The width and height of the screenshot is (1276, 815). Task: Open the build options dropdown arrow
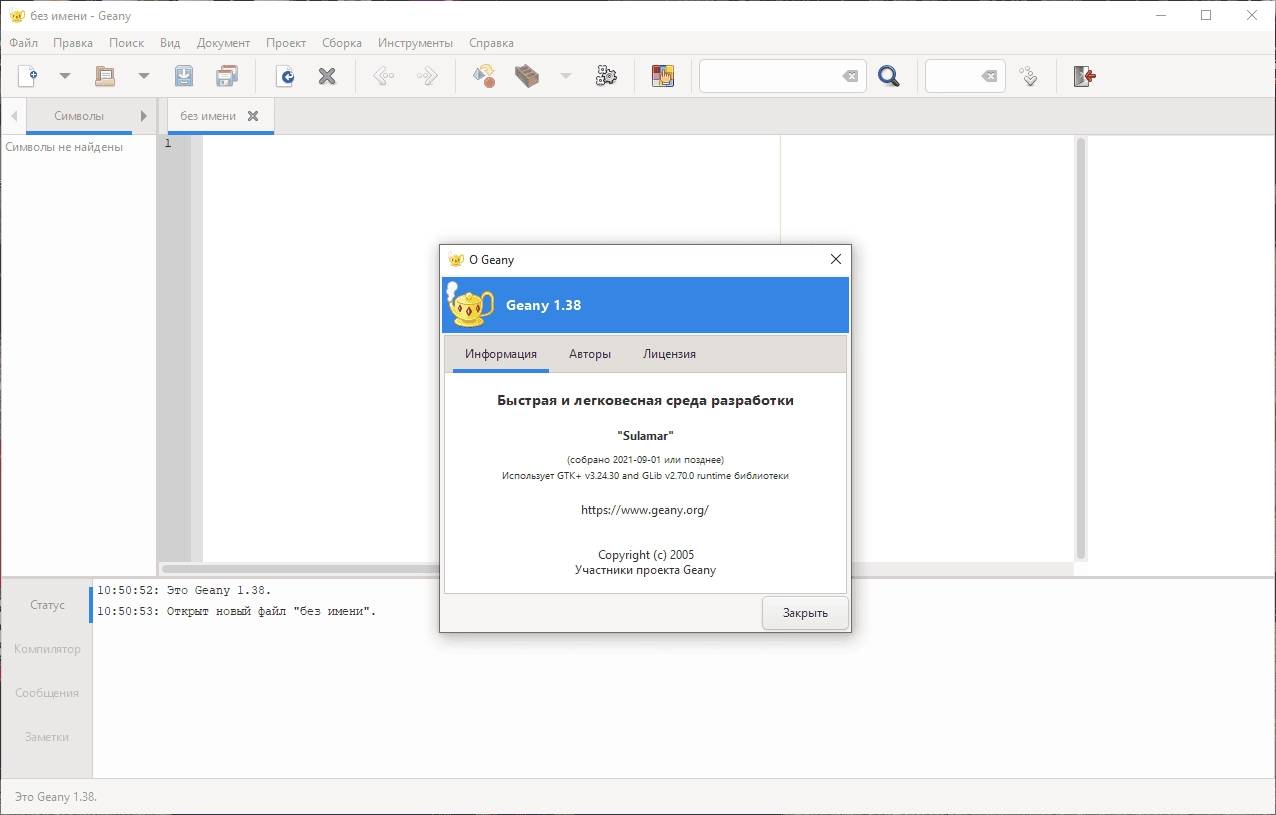pos(566,76)
